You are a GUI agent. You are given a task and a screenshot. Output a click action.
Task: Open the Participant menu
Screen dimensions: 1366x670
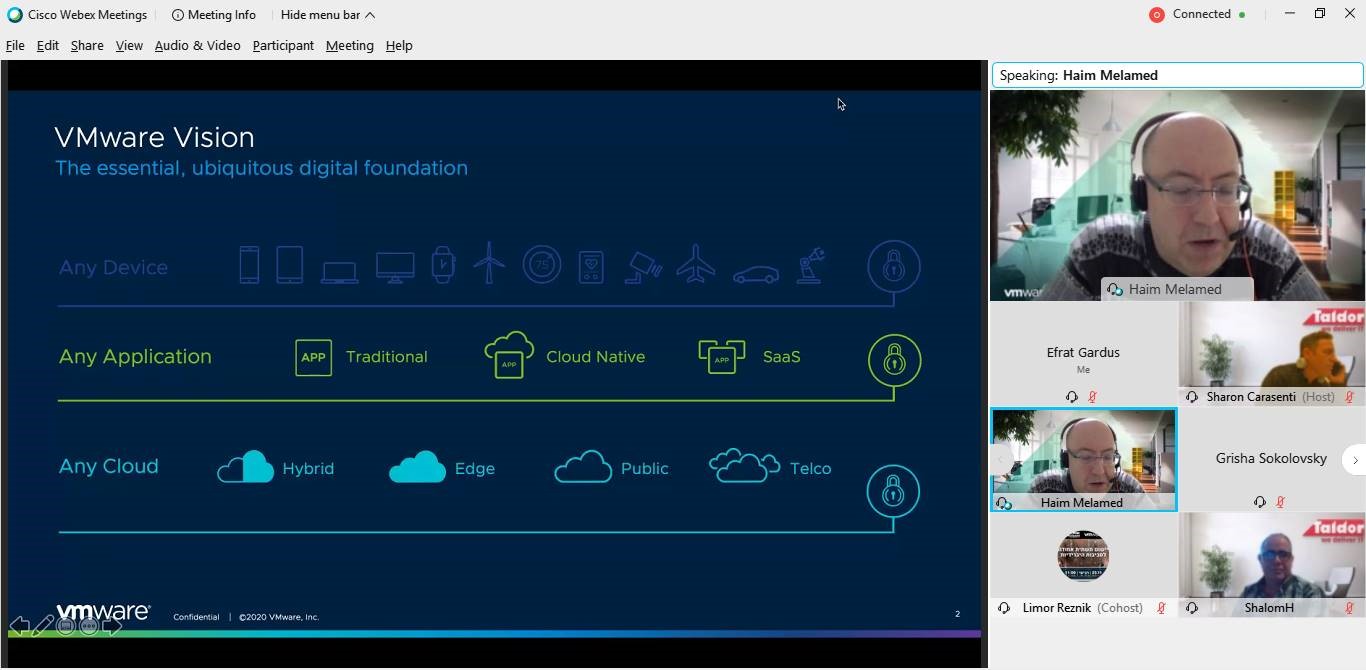[283, 45]
